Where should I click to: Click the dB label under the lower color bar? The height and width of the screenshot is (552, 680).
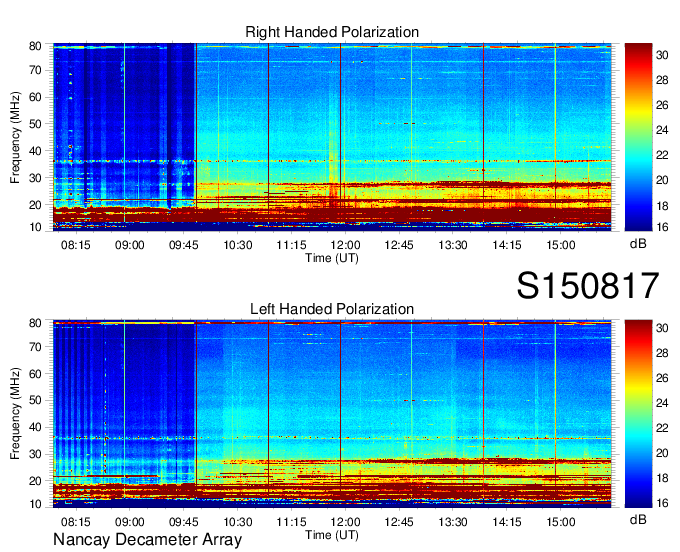(638, 519)
